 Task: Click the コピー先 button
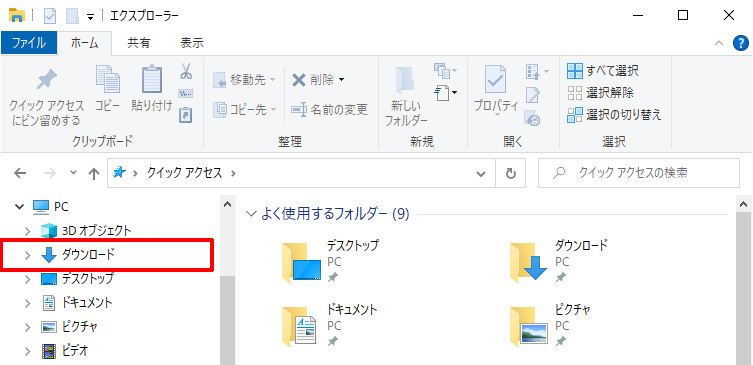(x=244, y=110)
